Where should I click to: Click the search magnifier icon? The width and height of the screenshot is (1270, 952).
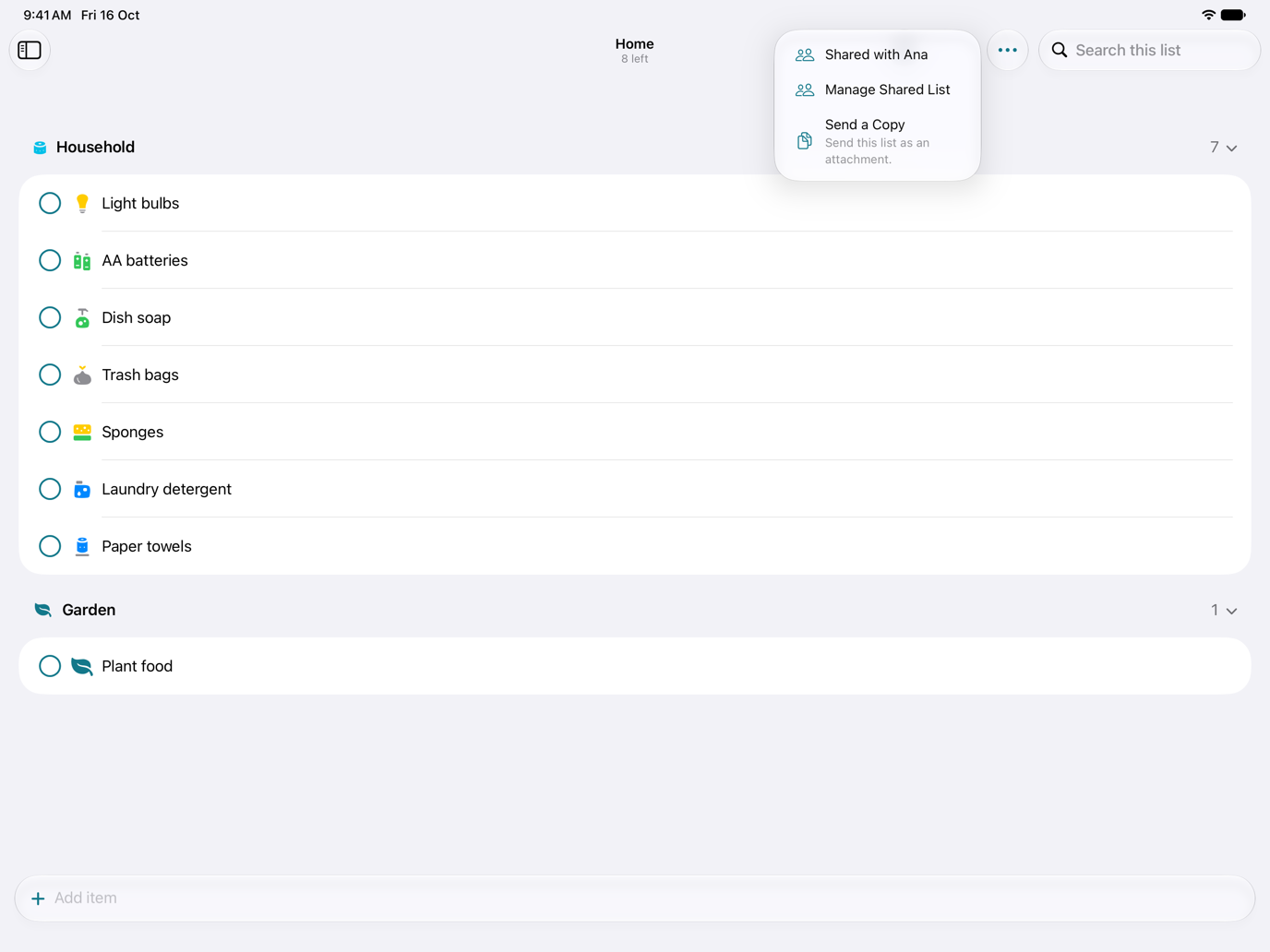point(1060,50)
